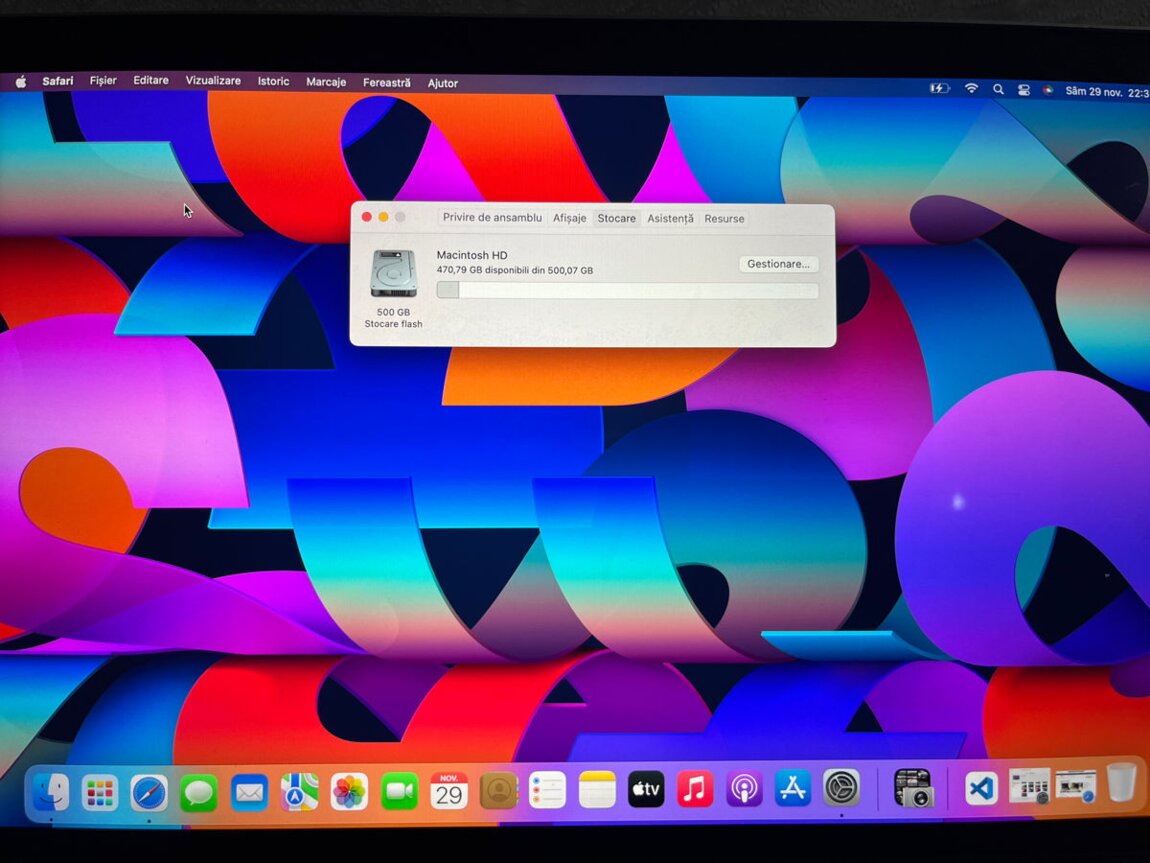Click the Spotlight search icon
This screenshot has height=863, width=1150.
[998, 89]
